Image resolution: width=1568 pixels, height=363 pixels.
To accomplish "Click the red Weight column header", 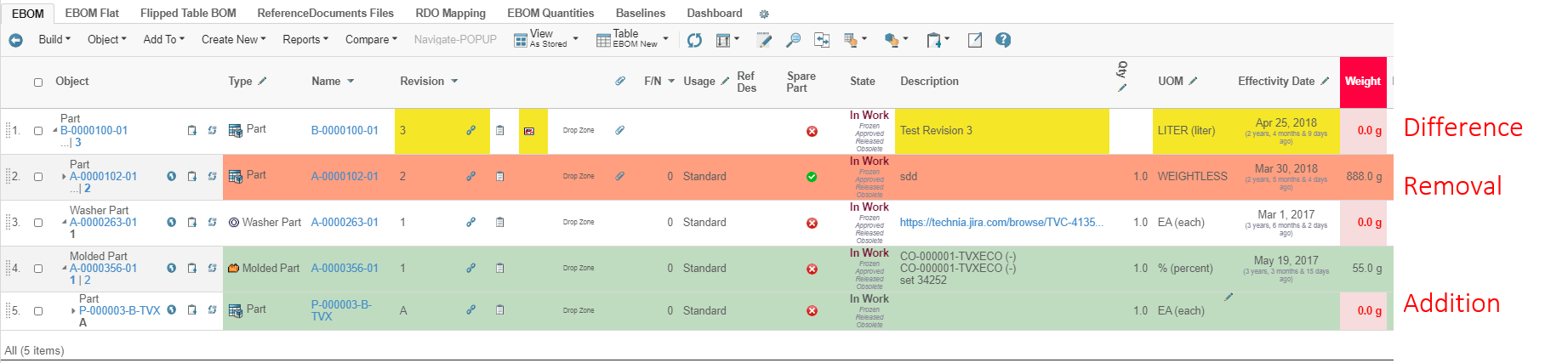I will click(1362, 82).
